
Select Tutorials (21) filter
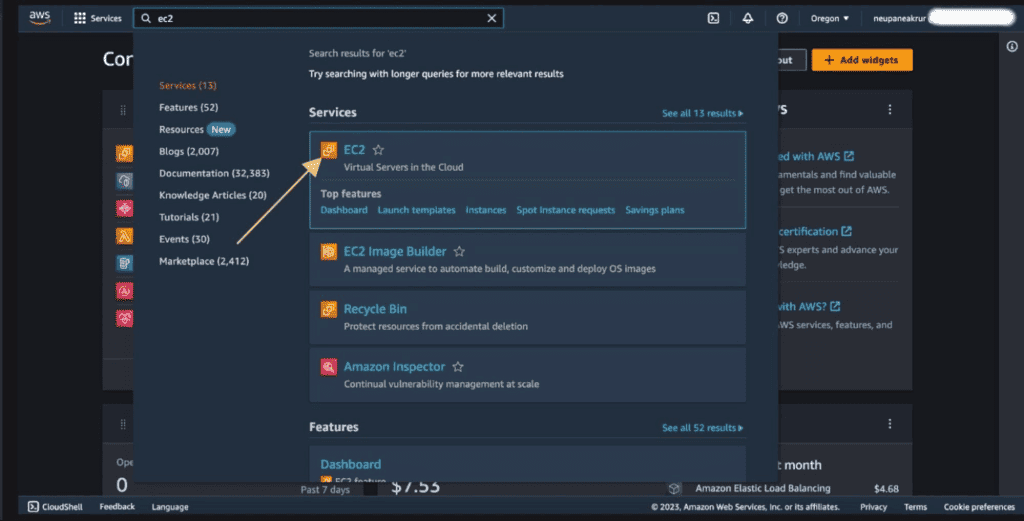pos(189,217)
